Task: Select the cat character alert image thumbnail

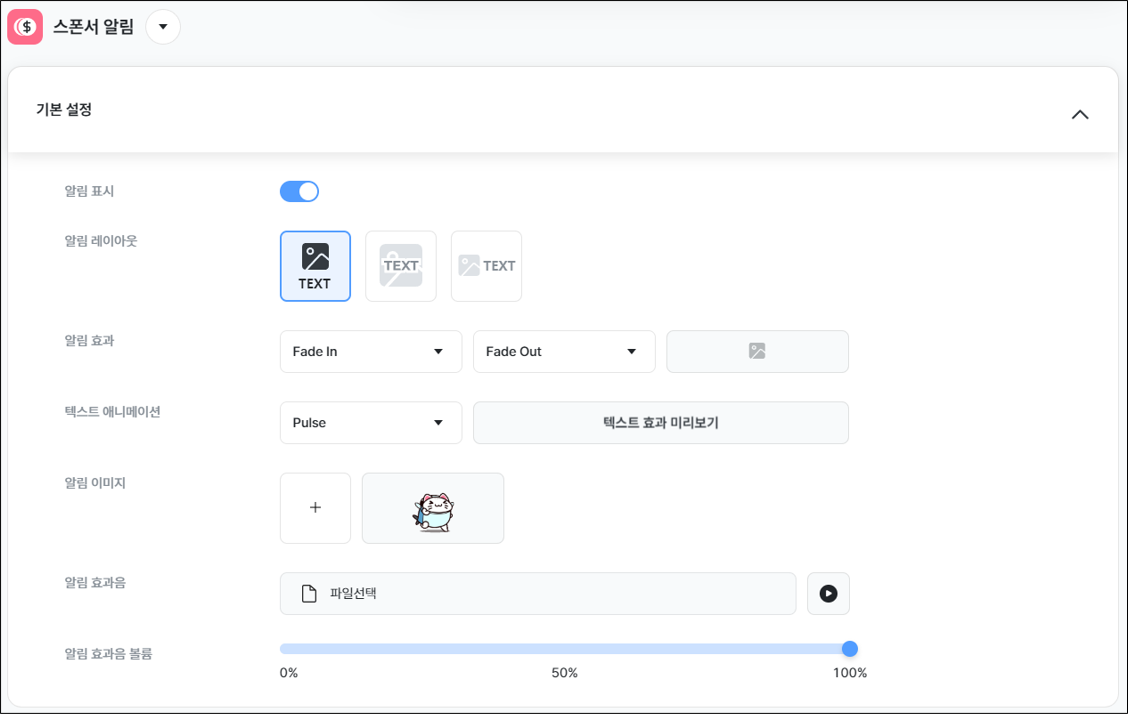Action: 433,508
